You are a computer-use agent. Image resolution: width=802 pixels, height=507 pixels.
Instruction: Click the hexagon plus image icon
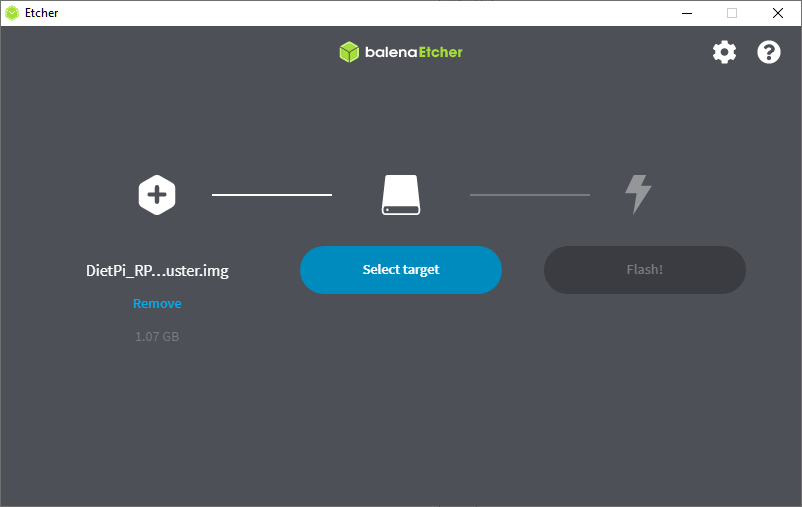click(157, 195)
